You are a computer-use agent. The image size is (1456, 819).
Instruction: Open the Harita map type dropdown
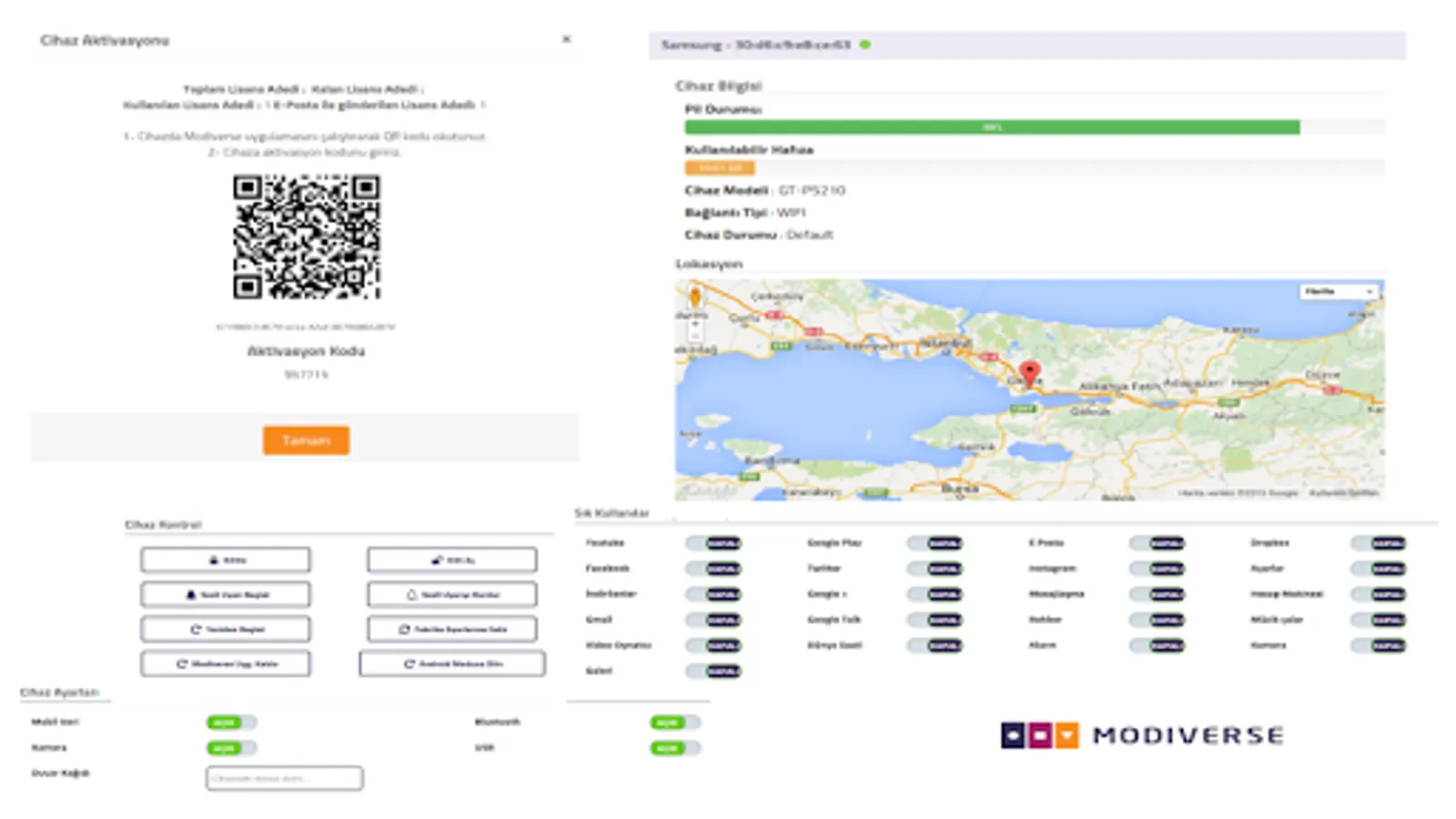coord(1338,291)
